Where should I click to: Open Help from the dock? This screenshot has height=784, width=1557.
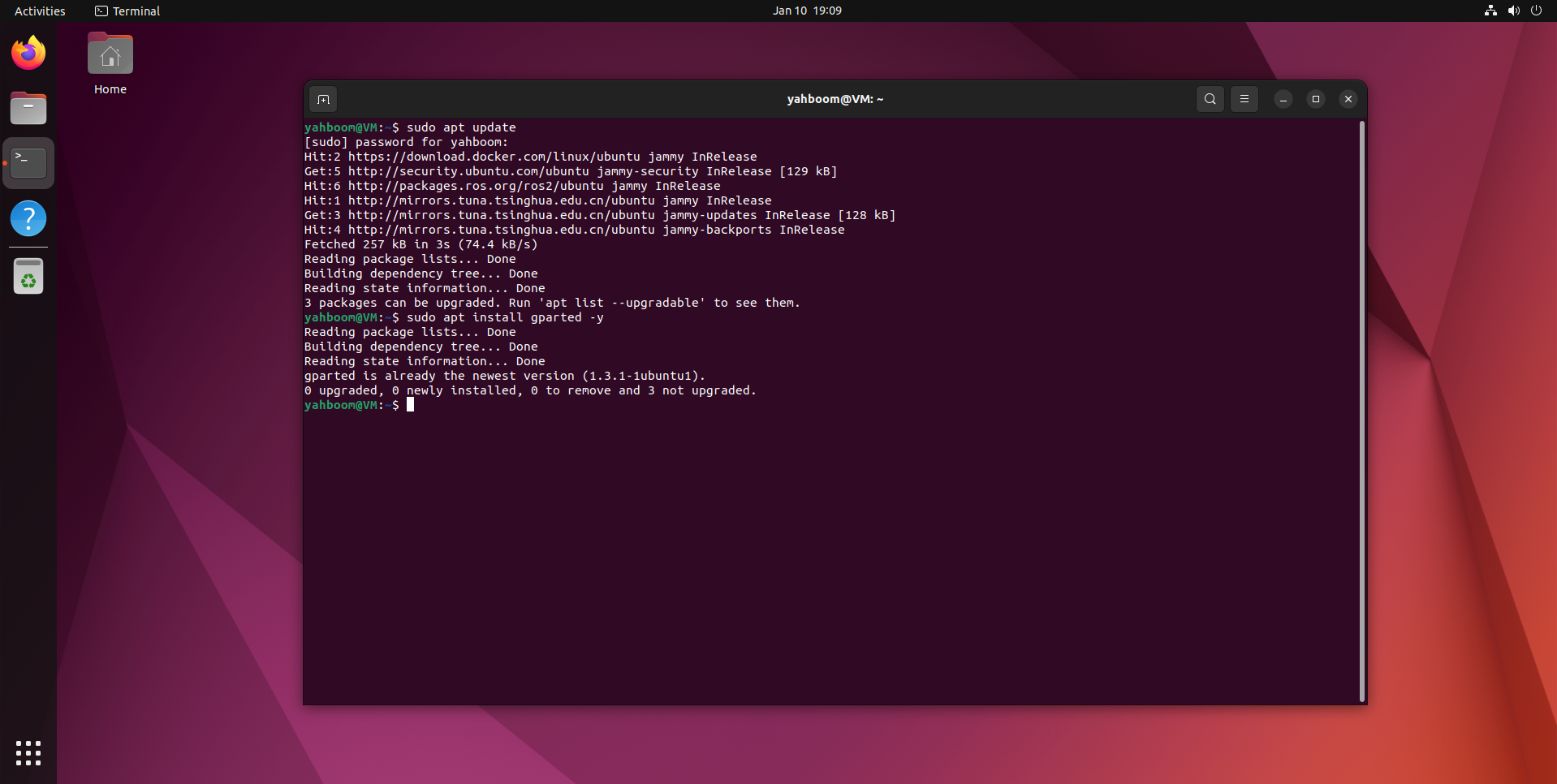(28, 218)
